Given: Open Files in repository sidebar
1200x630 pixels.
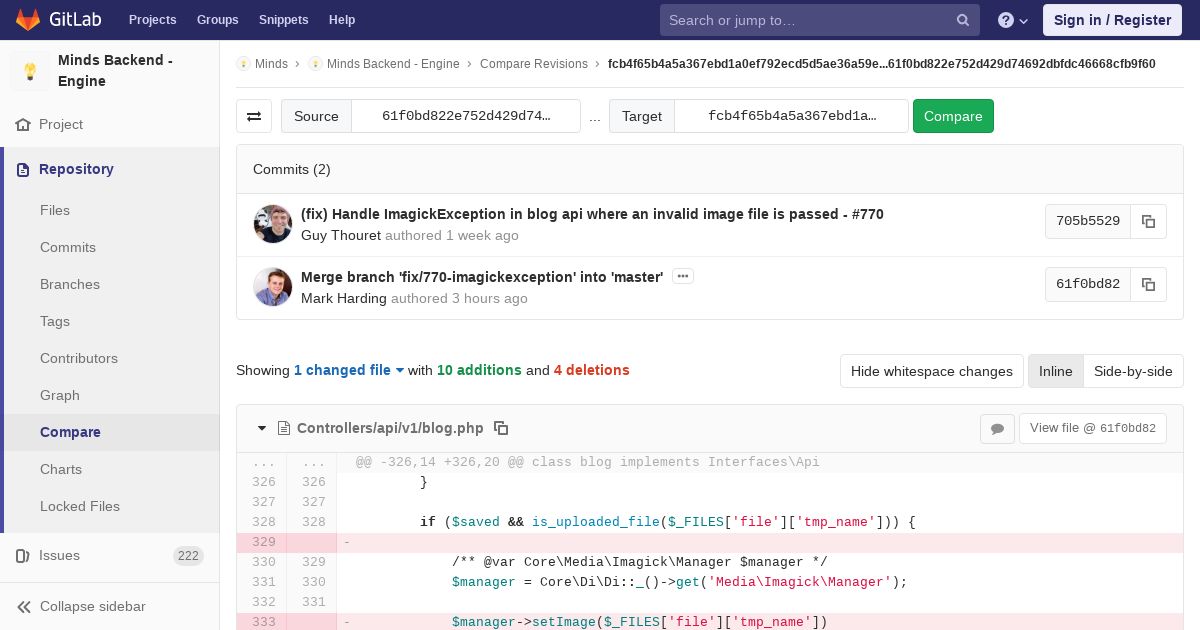Looking at the screenshot, I should 55,211.
